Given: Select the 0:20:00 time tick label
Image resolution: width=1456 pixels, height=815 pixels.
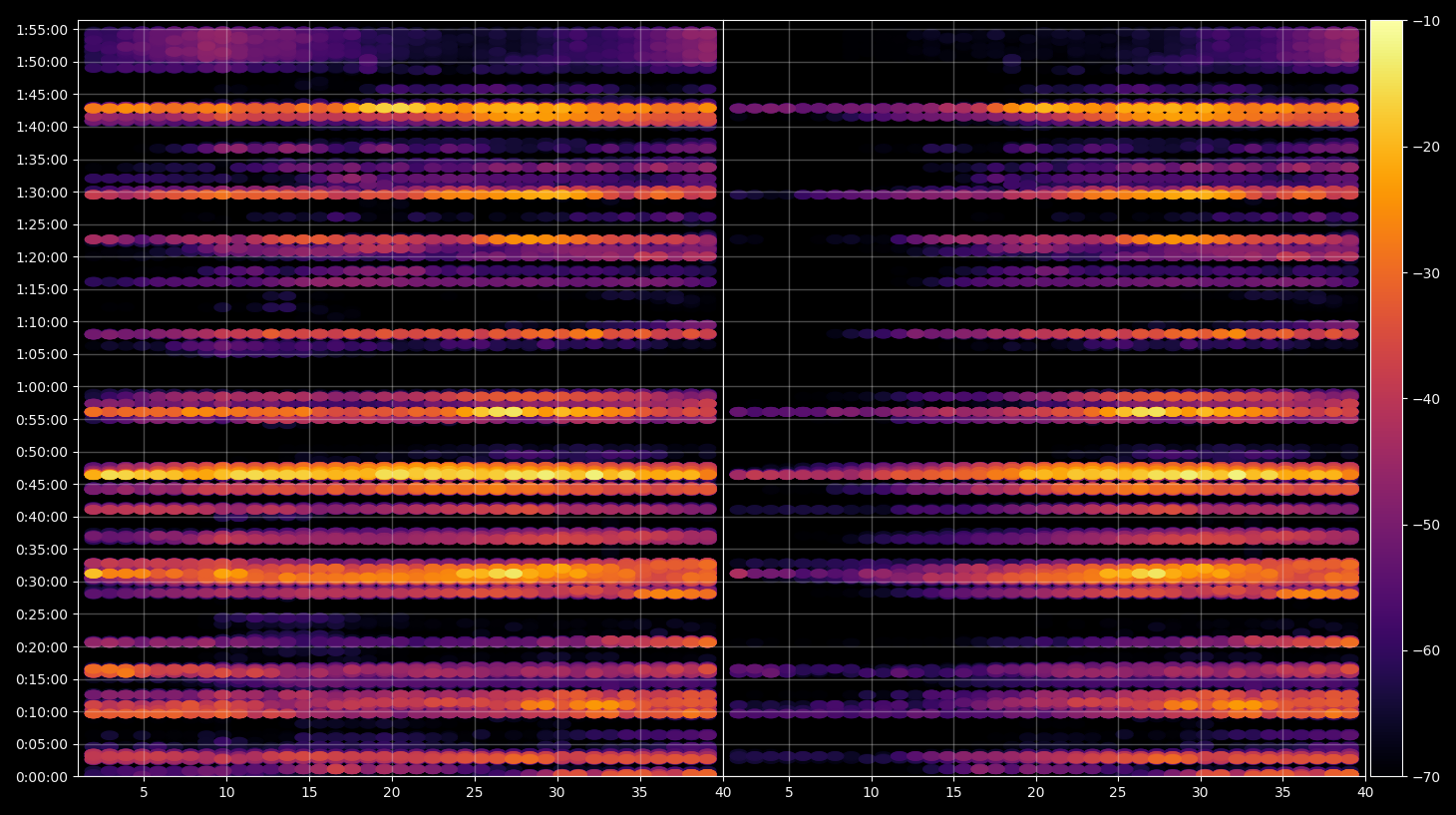Looking at the screenshot, I should pos(42,647).
